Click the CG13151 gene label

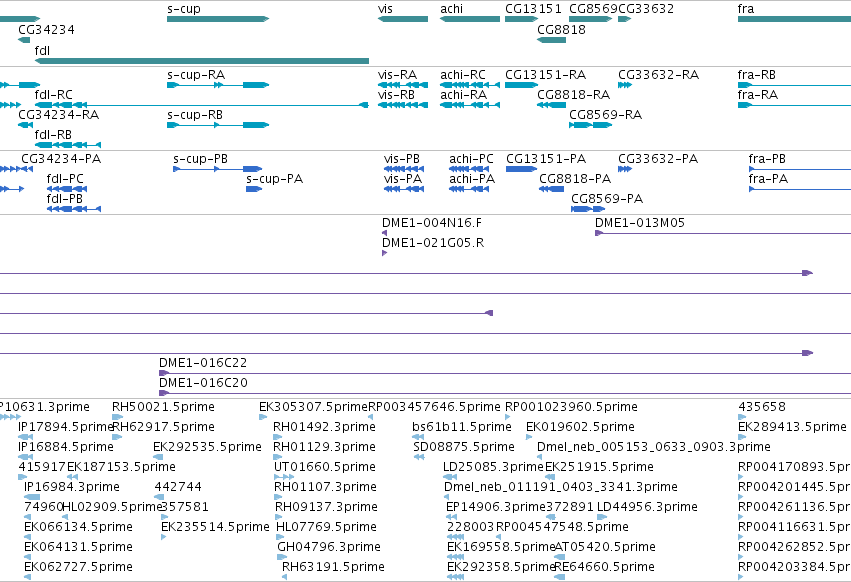tap(533, 9)
